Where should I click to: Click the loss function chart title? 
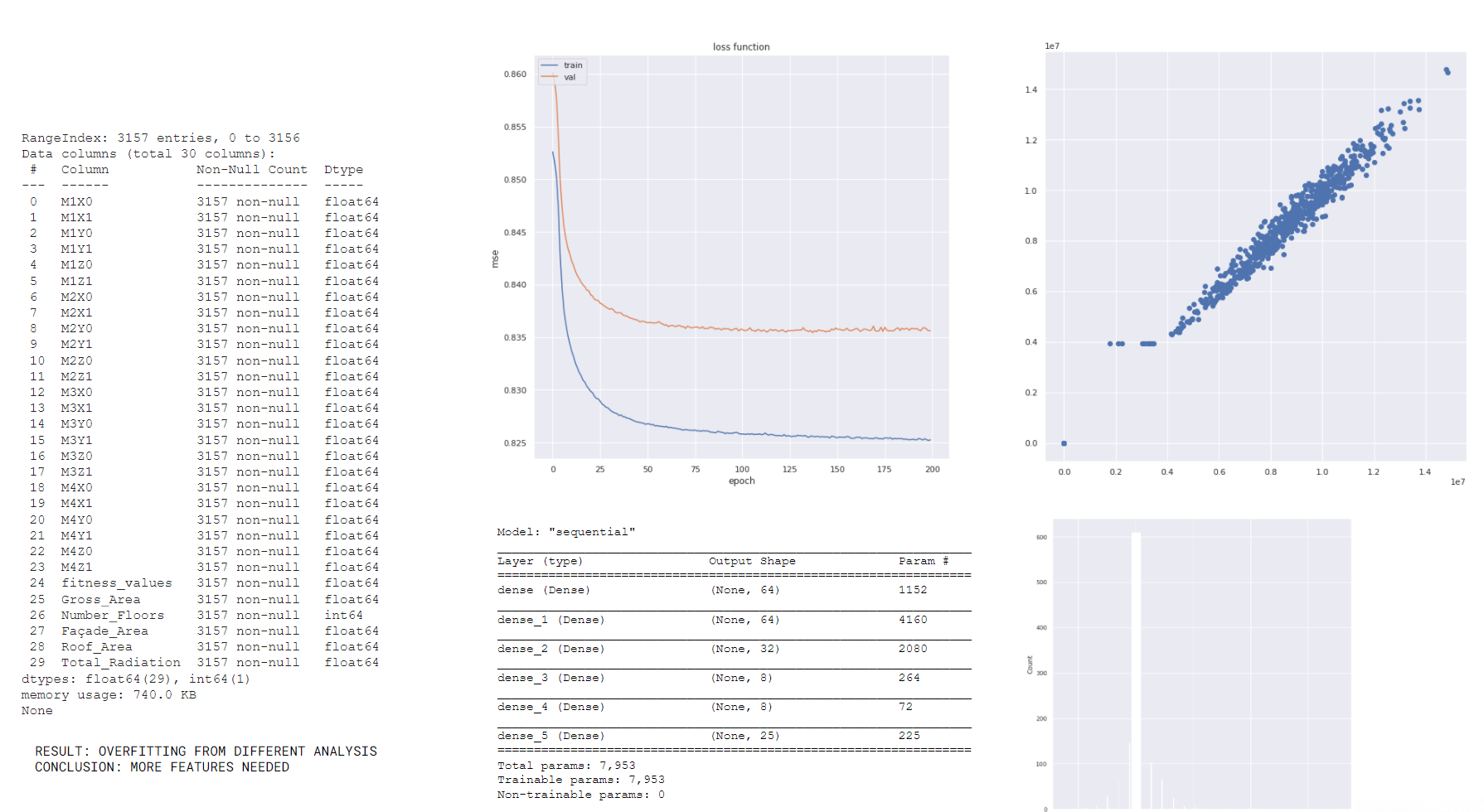coord(741,47)
